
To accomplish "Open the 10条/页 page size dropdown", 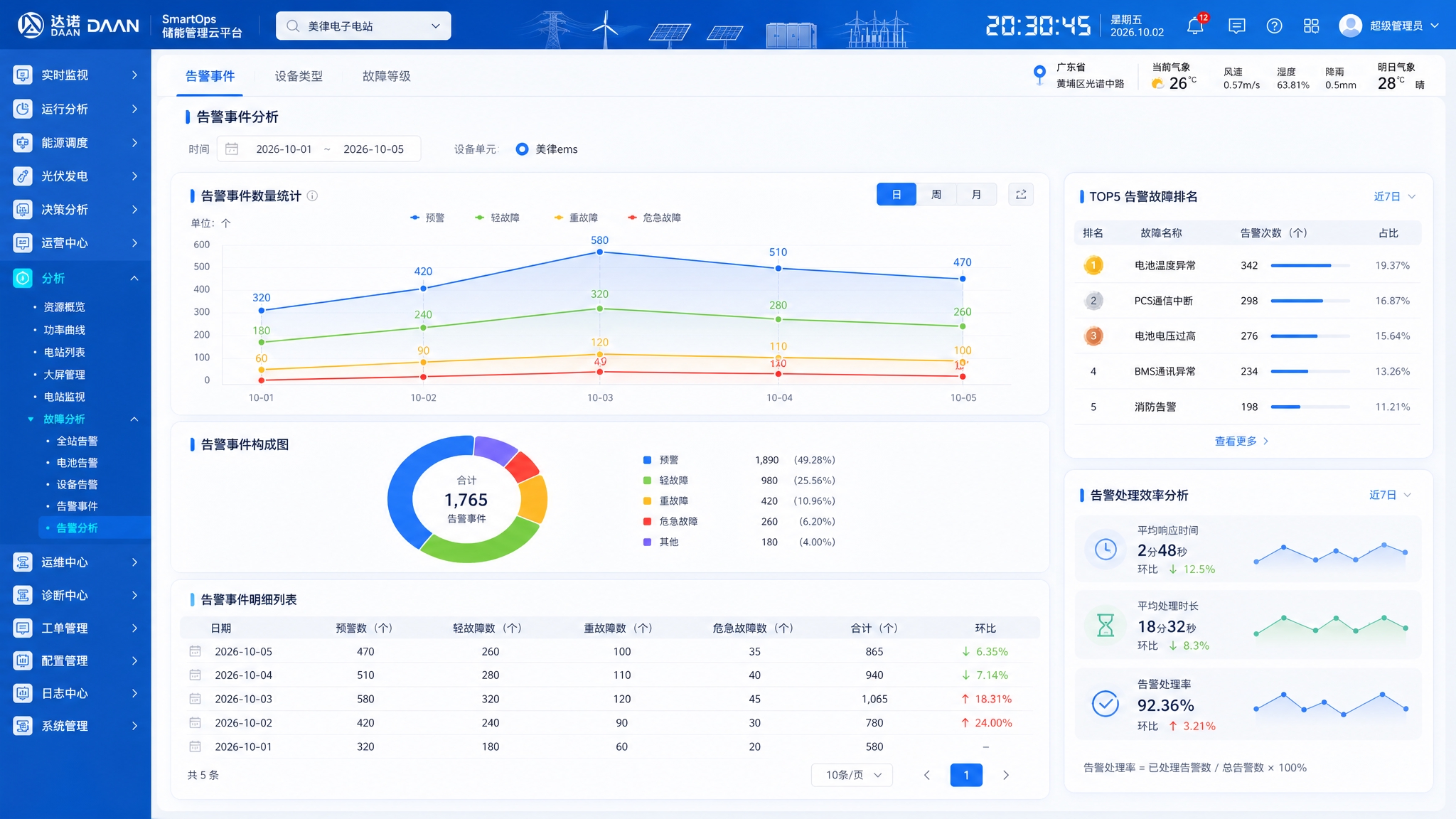I will [x=852, y=775].
